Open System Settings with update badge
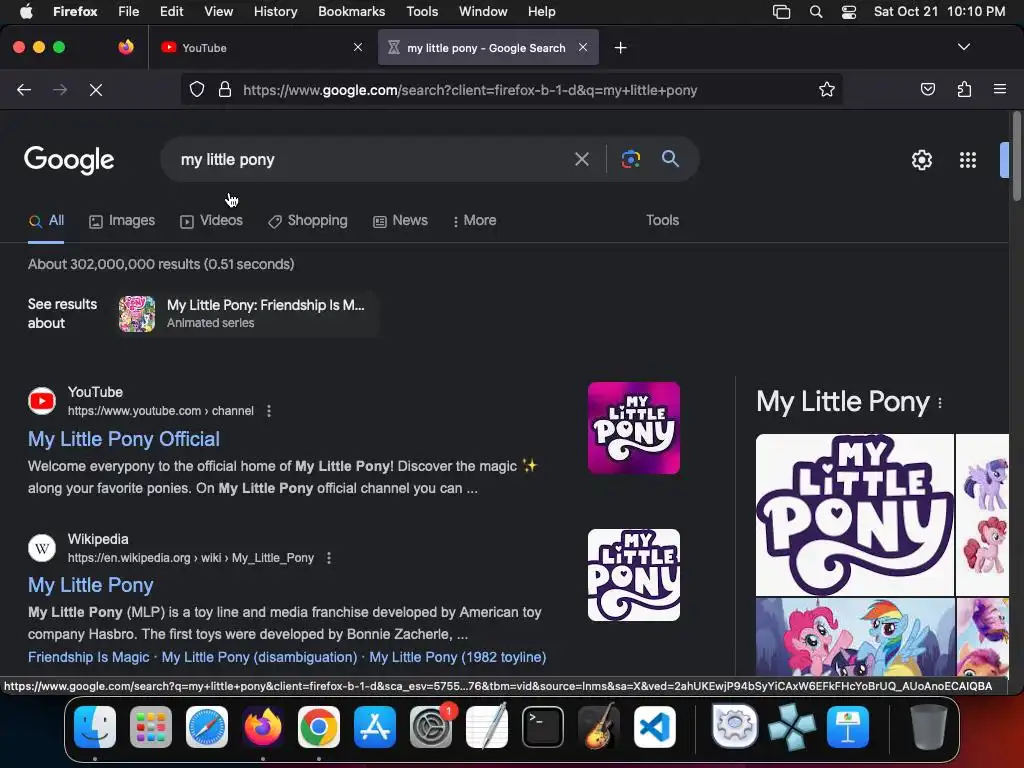The width and height of the screenshot is (1024, 768). (431, 727)
